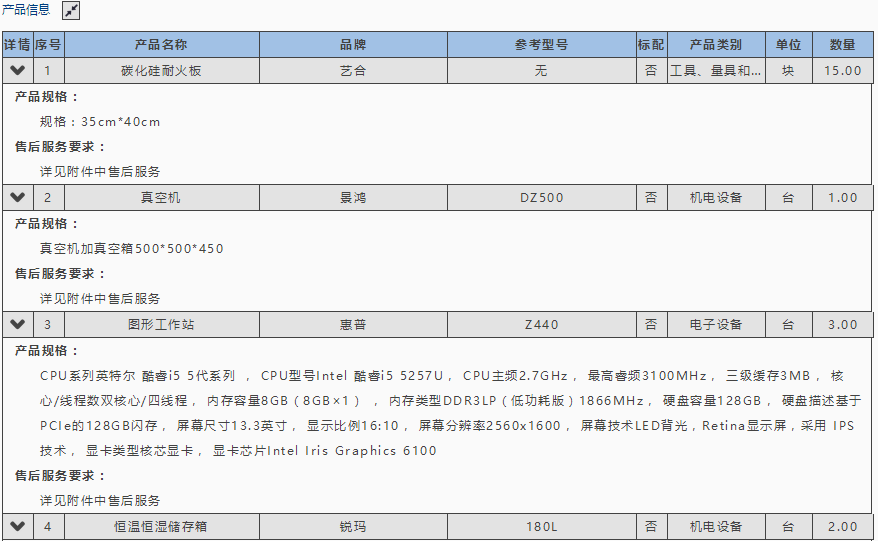Image resolution: width=878 pixels, height=541 pixels.
Task: Collapse details for row 1 碳化硅耐火板
Action: tap(17, 71)
